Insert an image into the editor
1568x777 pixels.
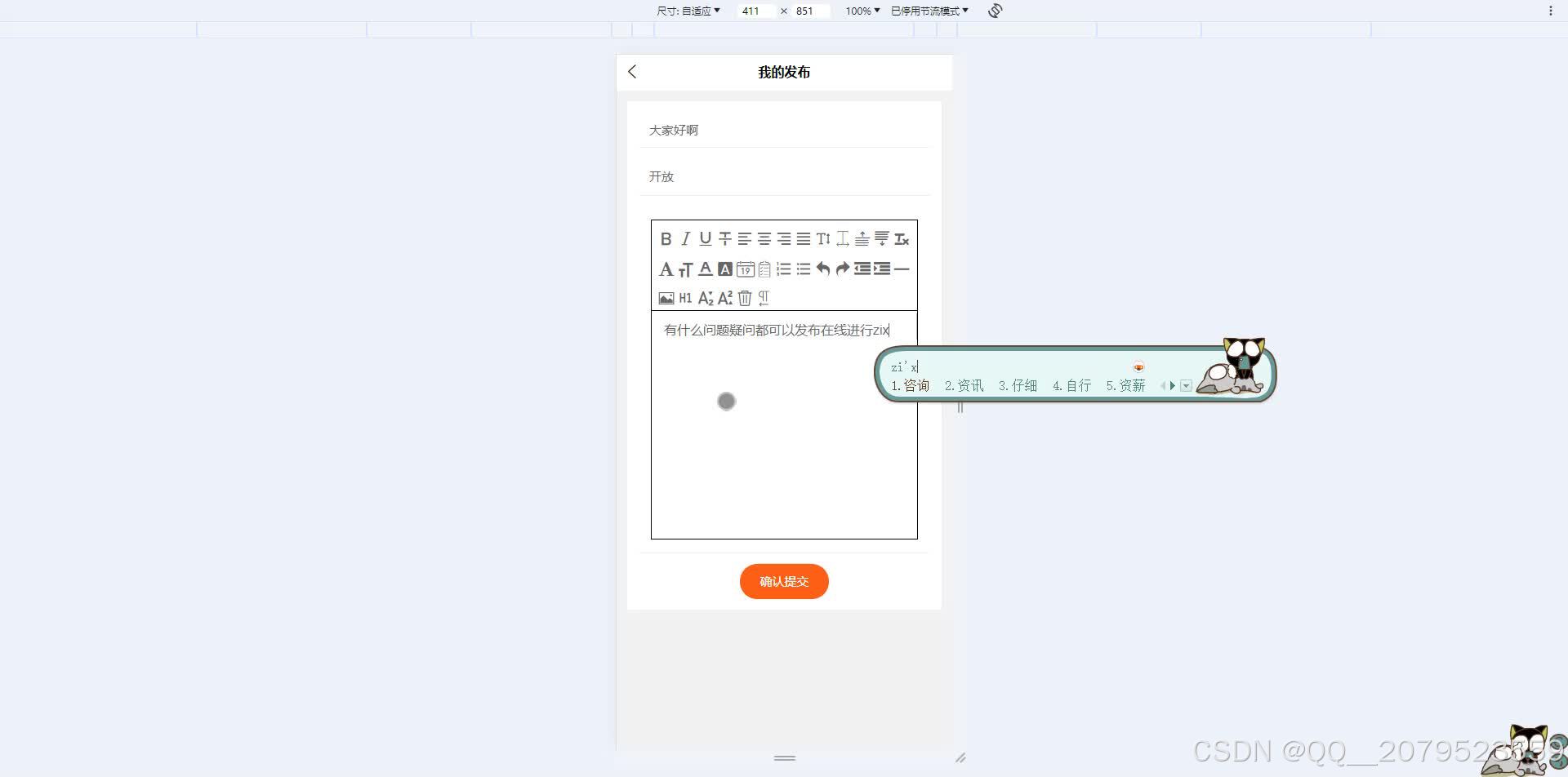[x=666, y=298]
